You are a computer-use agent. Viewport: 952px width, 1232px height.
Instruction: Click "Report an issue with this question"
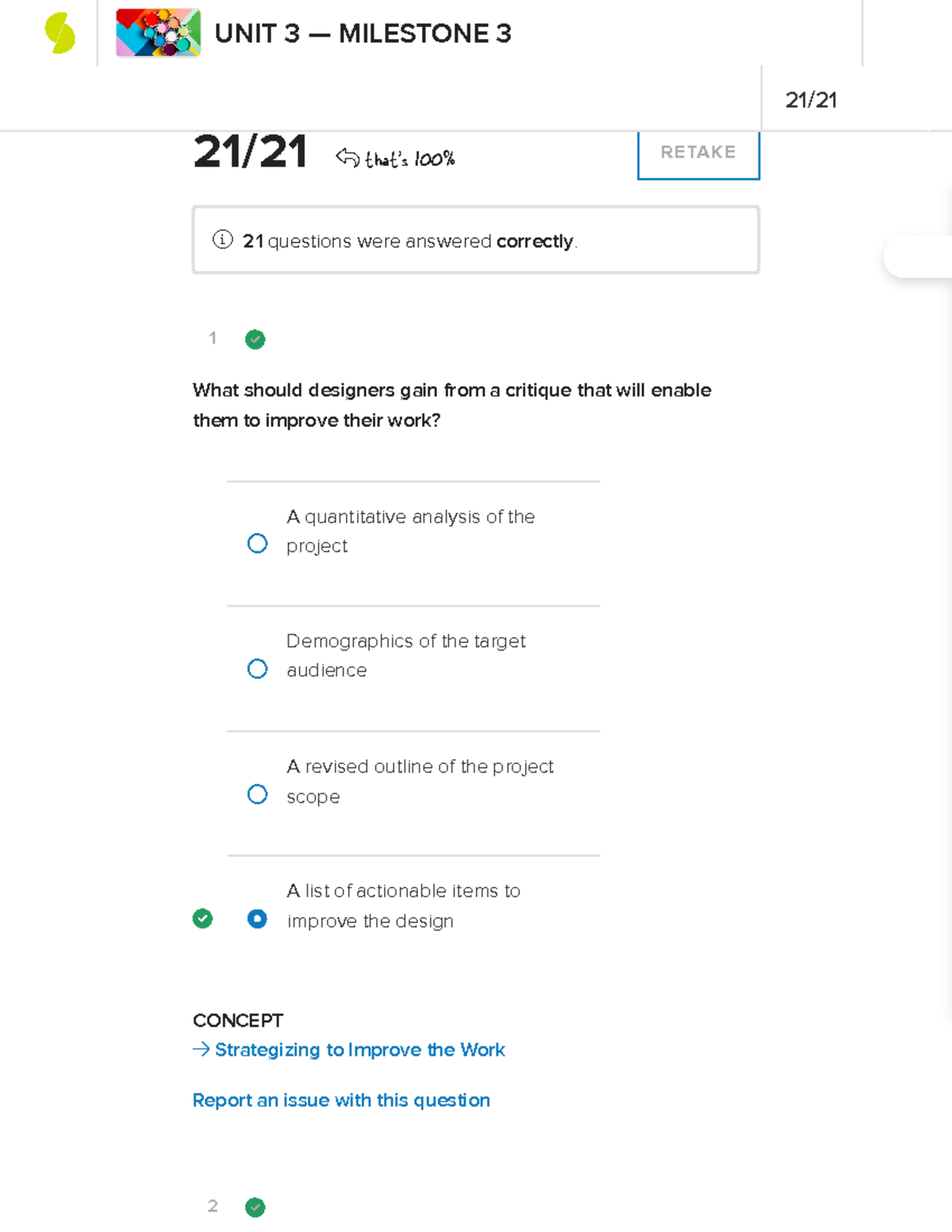pyautogui.click(x=341, y=1100)
